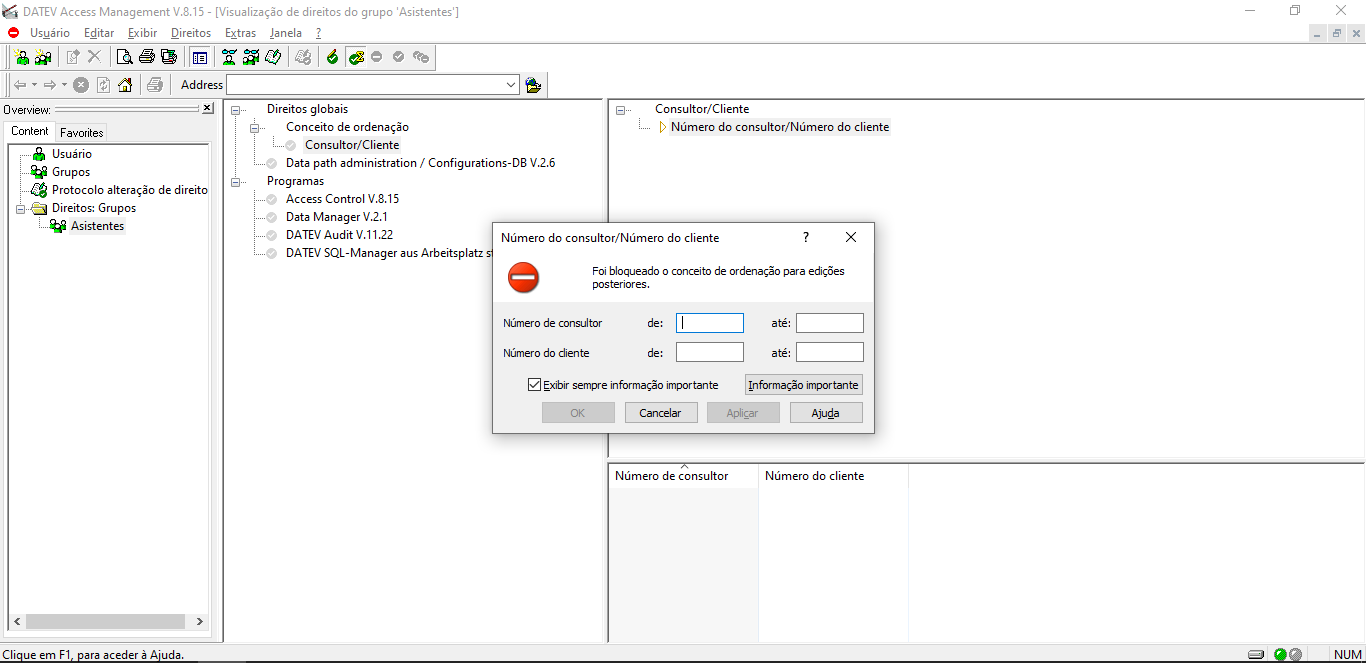Collapse the Conceito de ordenação node
The width and height of the screenshot is (1366, 663).
[x=255, y=128]
